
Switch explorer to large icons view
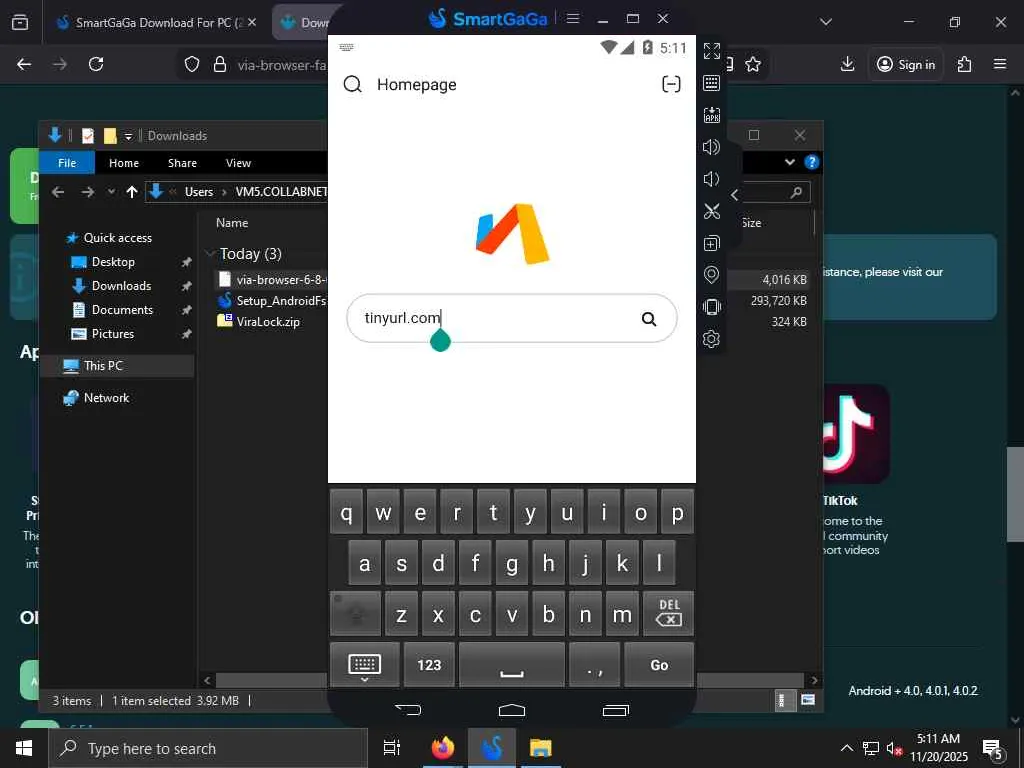point(808,700)
